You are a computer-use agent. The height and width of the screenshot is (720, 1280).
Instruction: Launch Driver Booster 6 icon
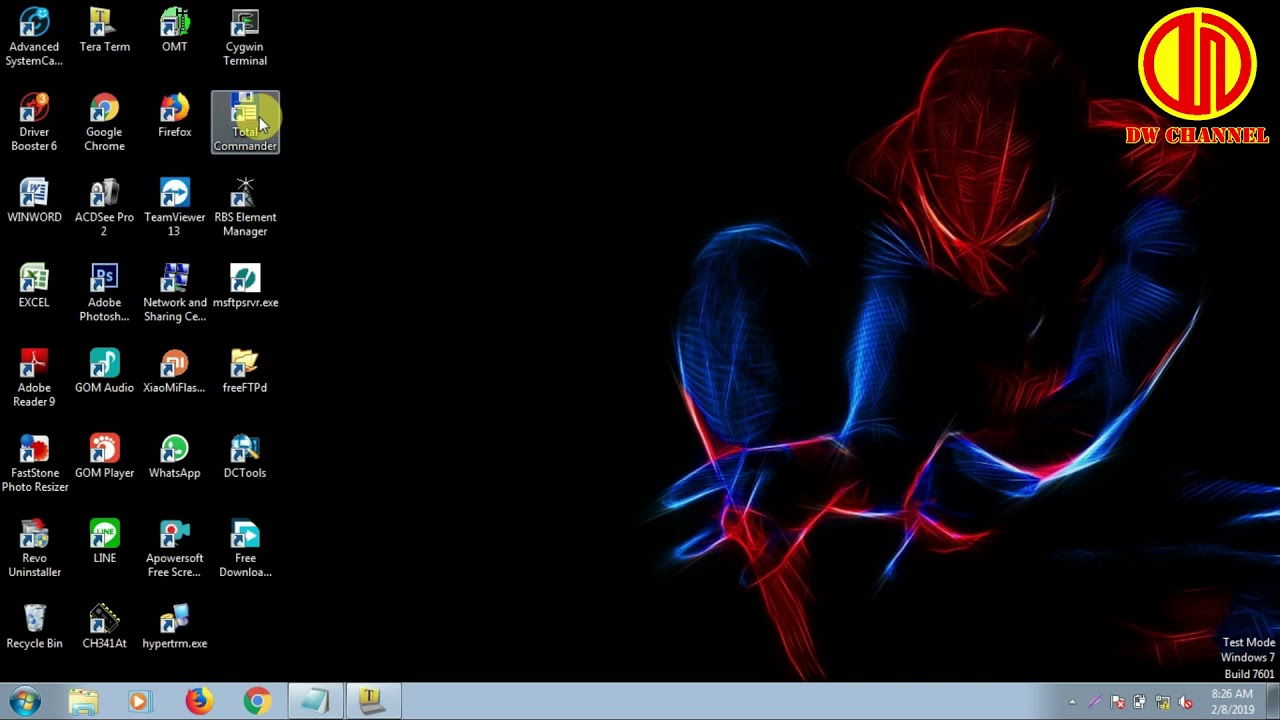(34, 122)
